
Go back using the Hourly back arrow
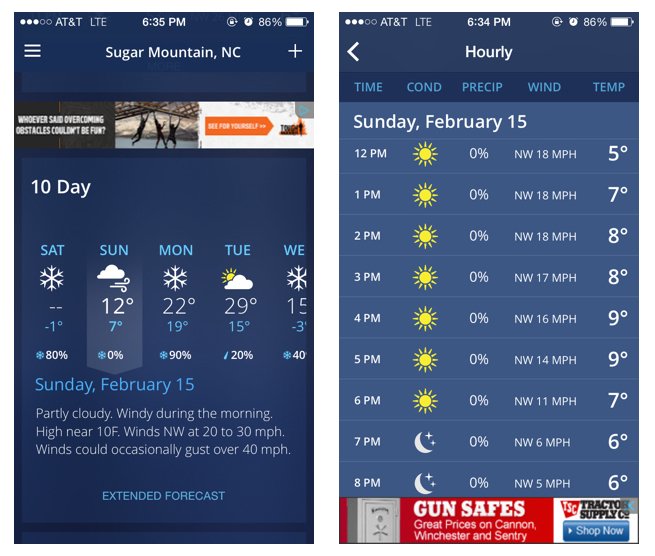[x=354, y=52]
